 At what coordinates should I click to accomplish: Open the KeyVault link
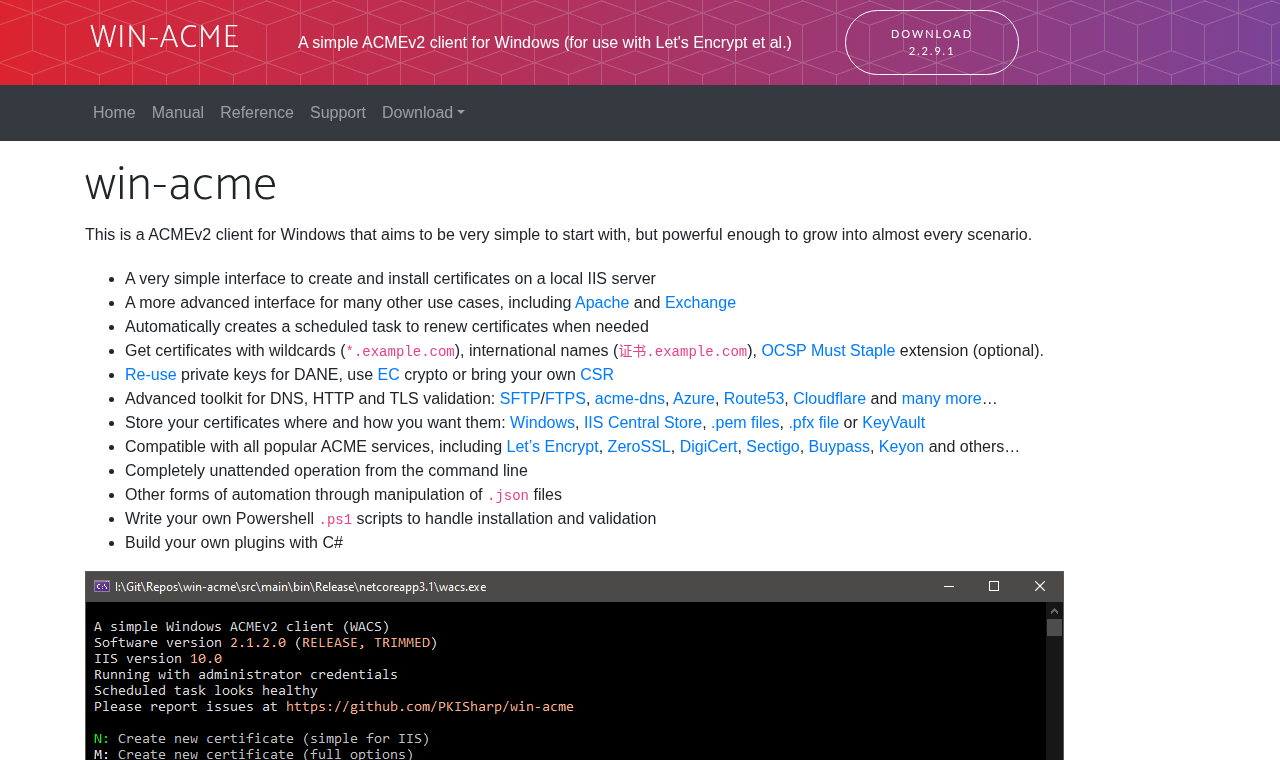coord(894,423)
